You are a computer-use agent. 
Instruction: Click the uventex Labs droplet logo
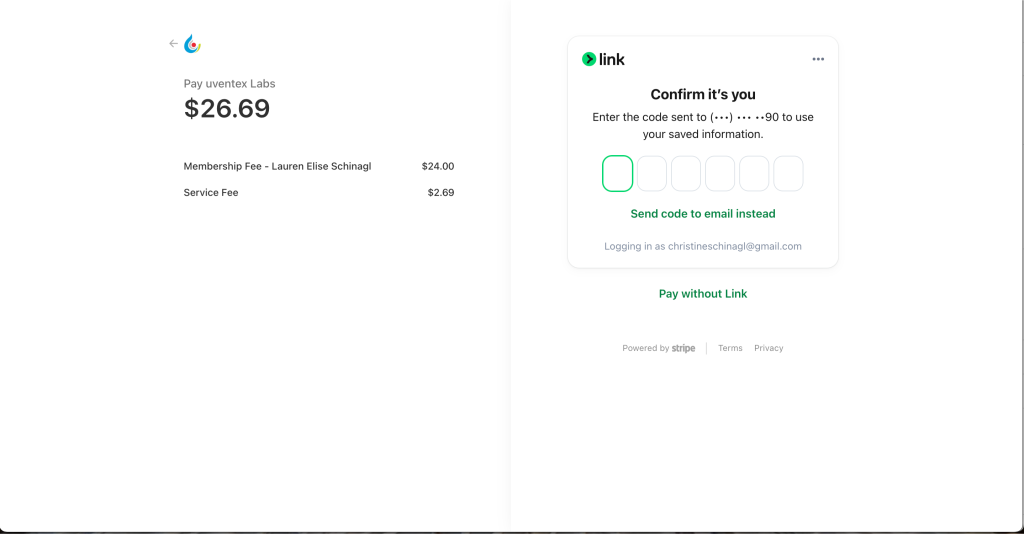pos(192,44)
